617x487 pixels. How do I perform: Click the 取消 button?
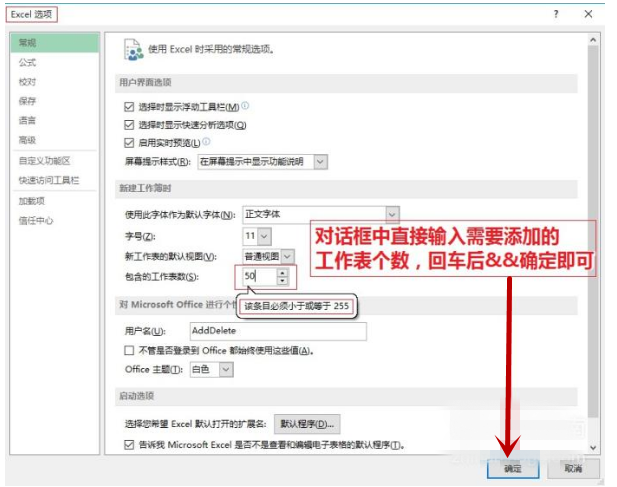tap(573, 469)
